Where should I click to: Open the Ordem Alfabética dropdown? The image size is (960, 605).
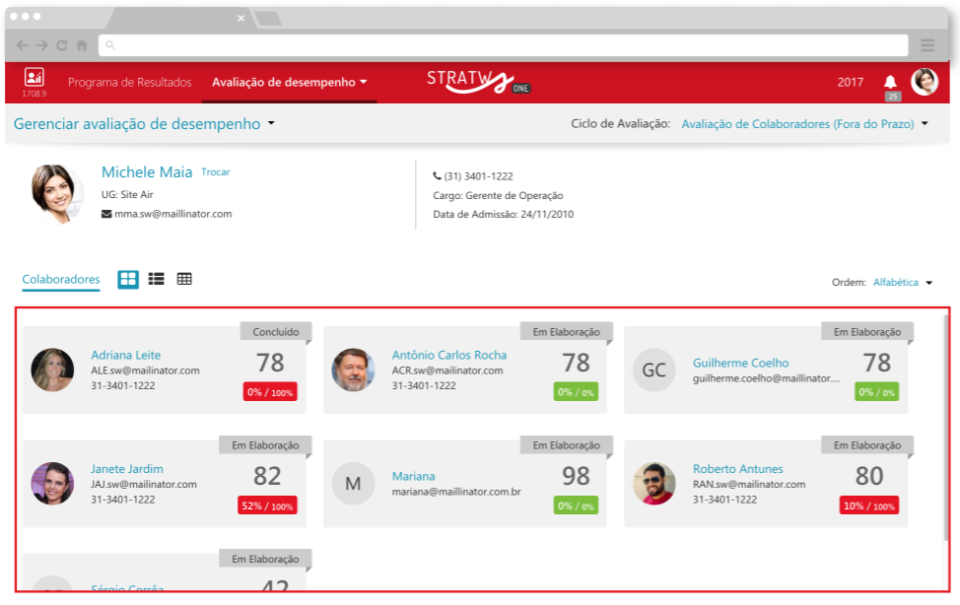coord(902,282)
